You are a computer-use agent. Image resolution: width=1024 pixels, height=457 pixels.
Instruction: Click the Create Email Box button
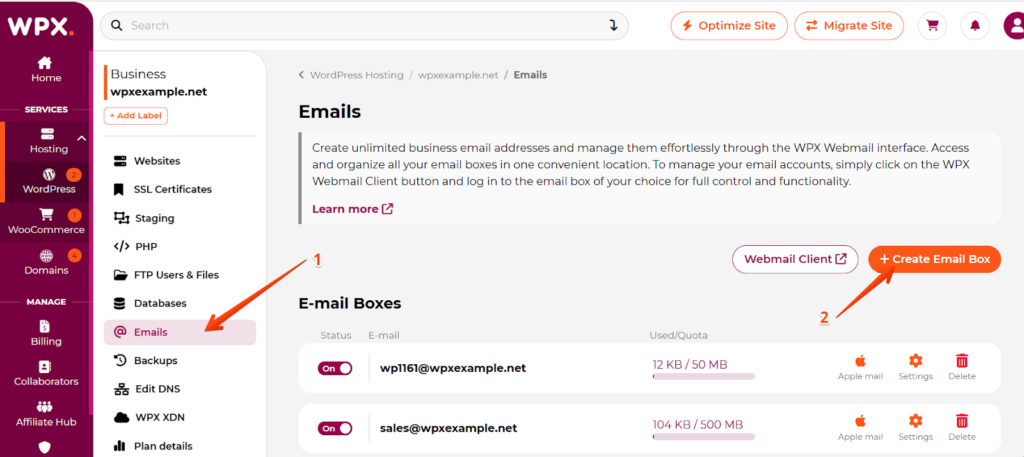coord(934,259)
